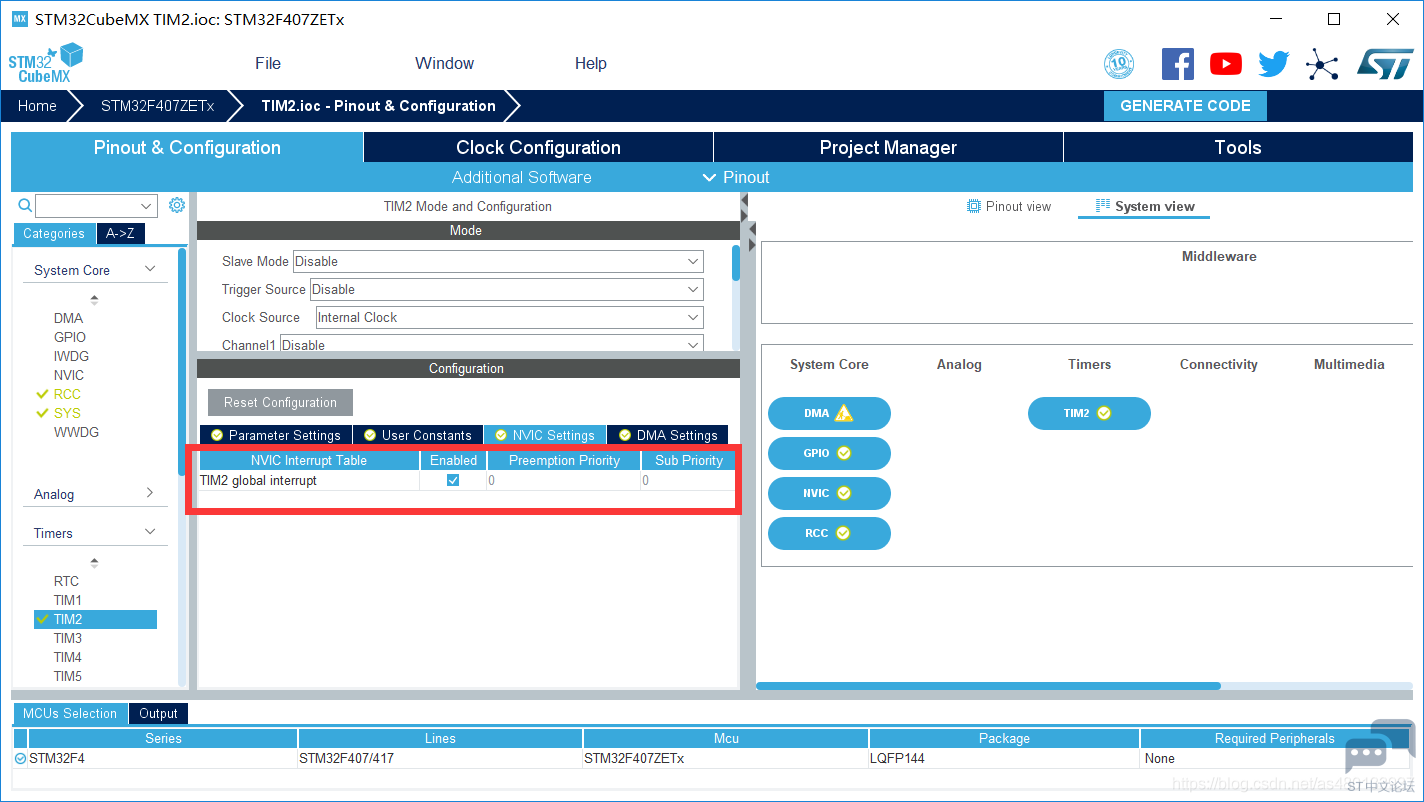Open the Help menu
This screenshot has width=1424, height=802.
click(x=591, y=63)
